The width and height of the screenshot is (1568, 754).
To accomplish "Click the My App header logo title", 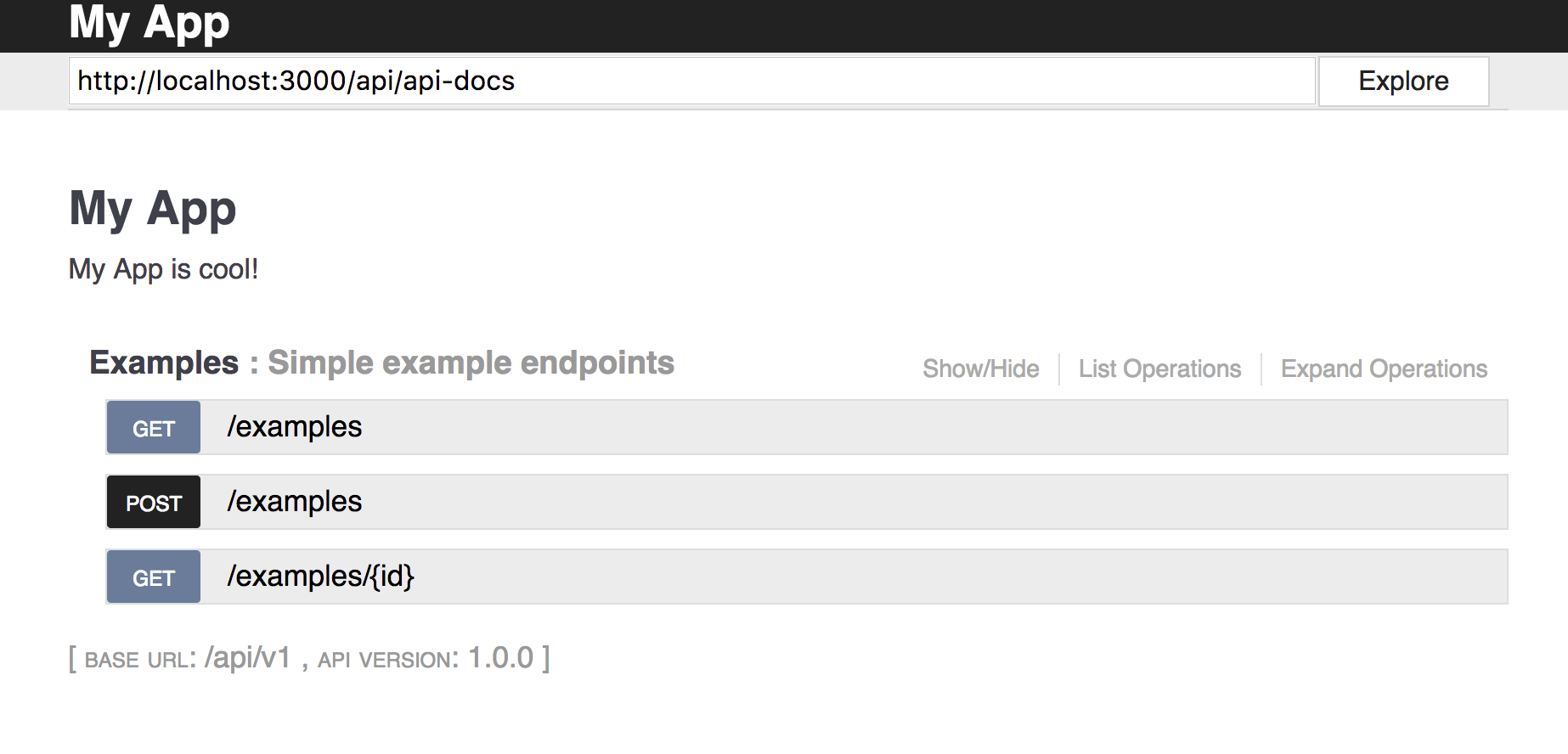I will coord(149,23).
